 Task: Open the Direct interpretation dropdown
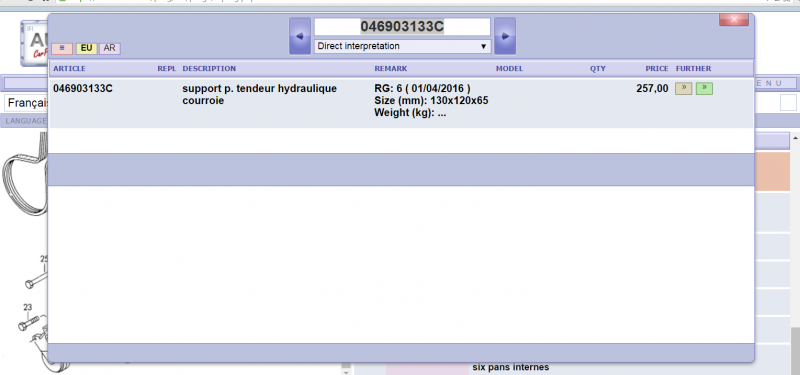click(402, 46)
